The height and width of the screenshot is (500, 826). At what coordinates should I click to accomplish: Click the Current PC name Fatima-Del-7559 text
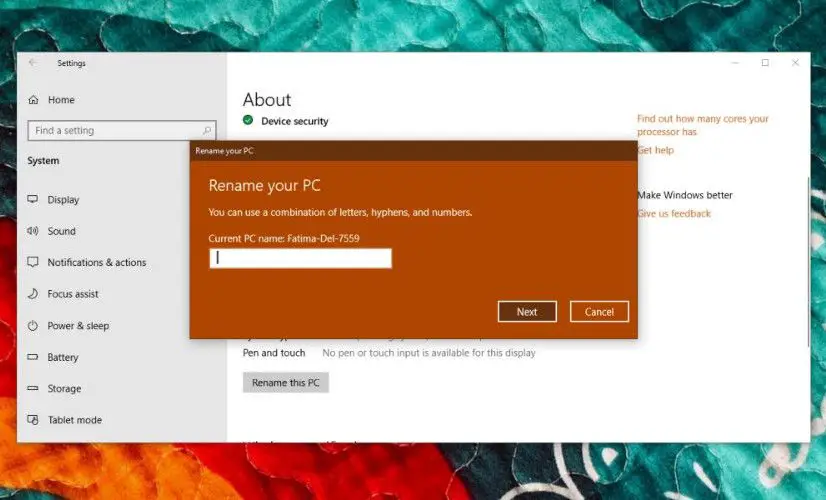[284, 238]
